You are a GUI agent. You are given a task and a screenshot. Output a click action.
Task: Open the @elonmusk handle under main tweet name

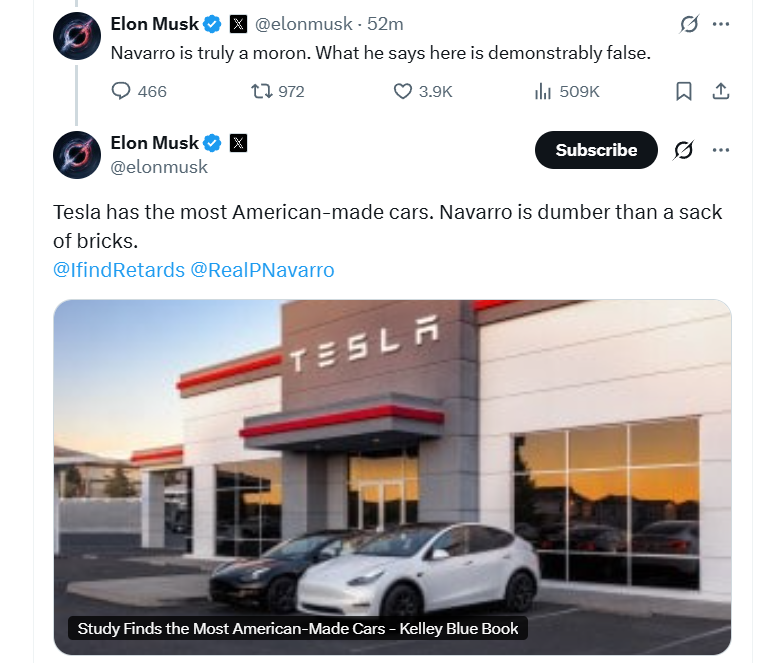[x=159, y=167]
